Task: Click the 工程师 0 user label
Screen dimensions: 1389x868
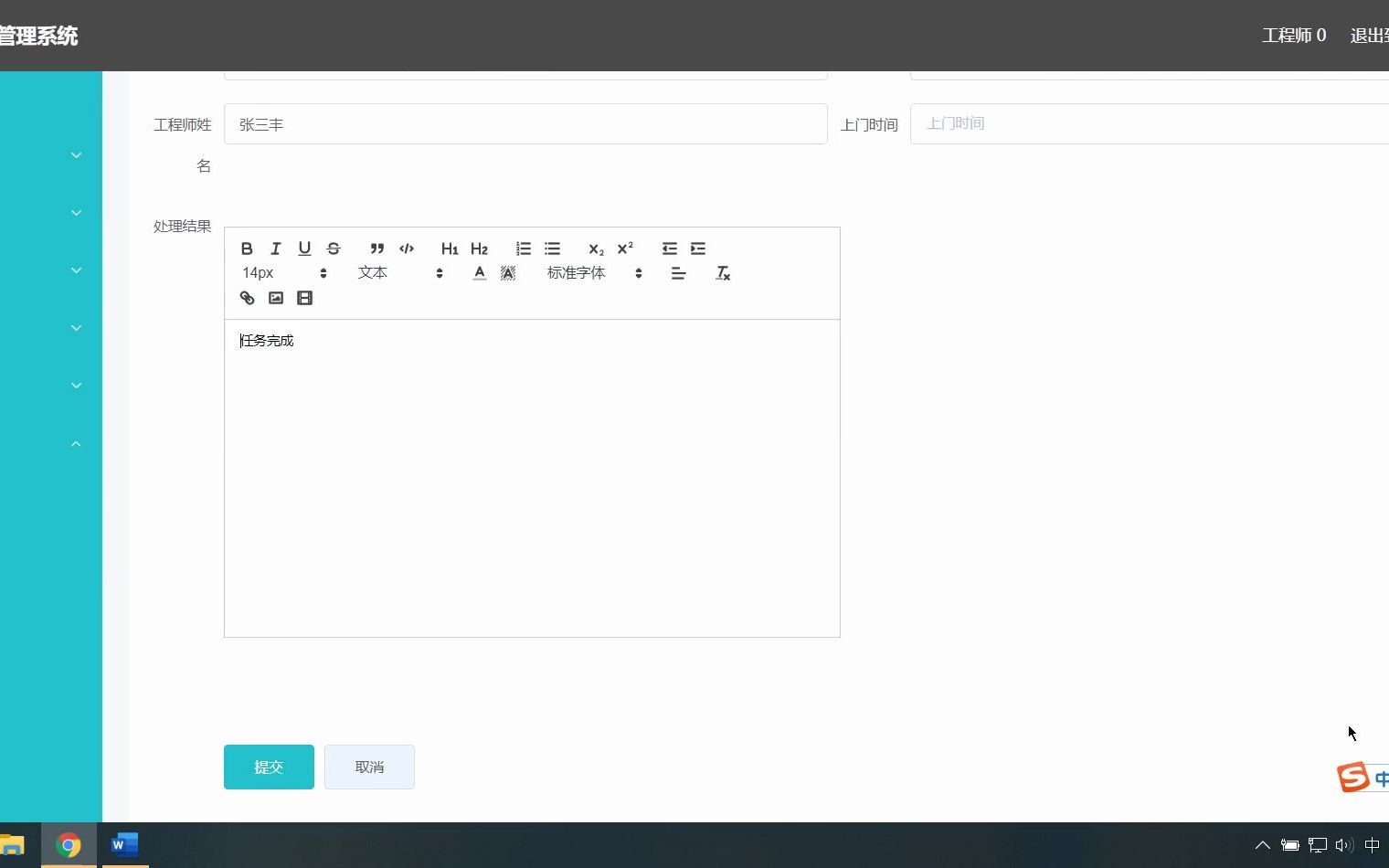Action: (x=1294, y=36)
